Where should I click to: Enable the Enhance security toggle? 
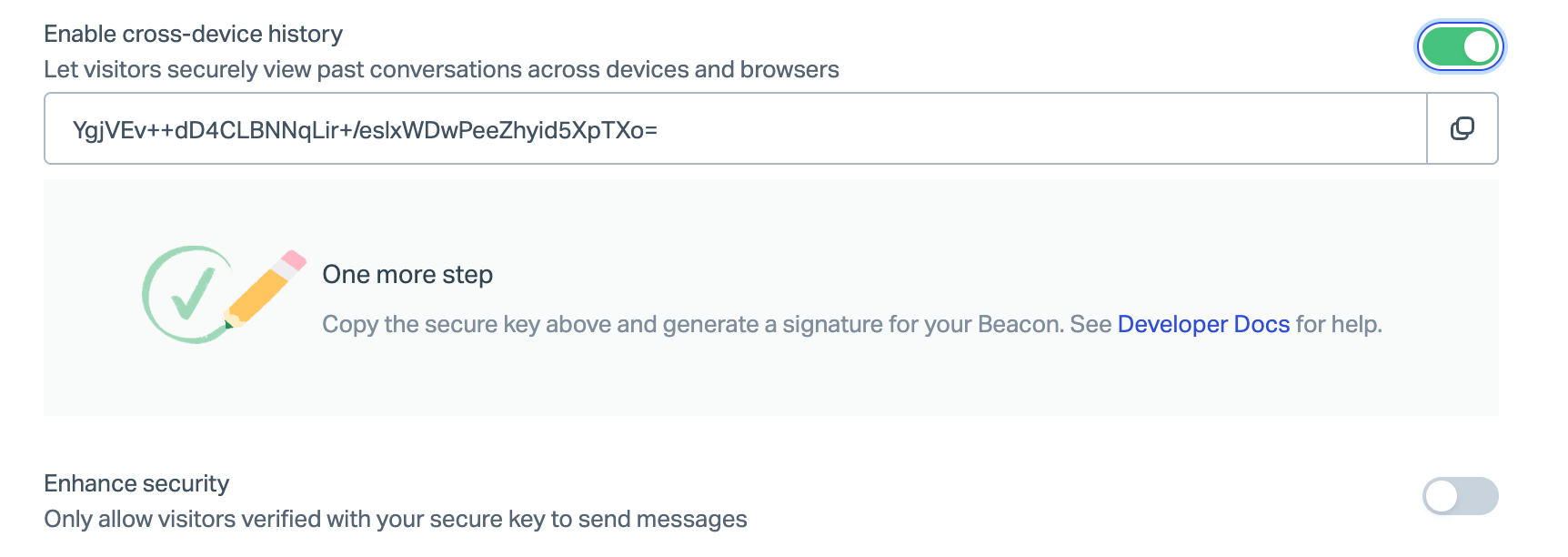tap(1460, 496)
